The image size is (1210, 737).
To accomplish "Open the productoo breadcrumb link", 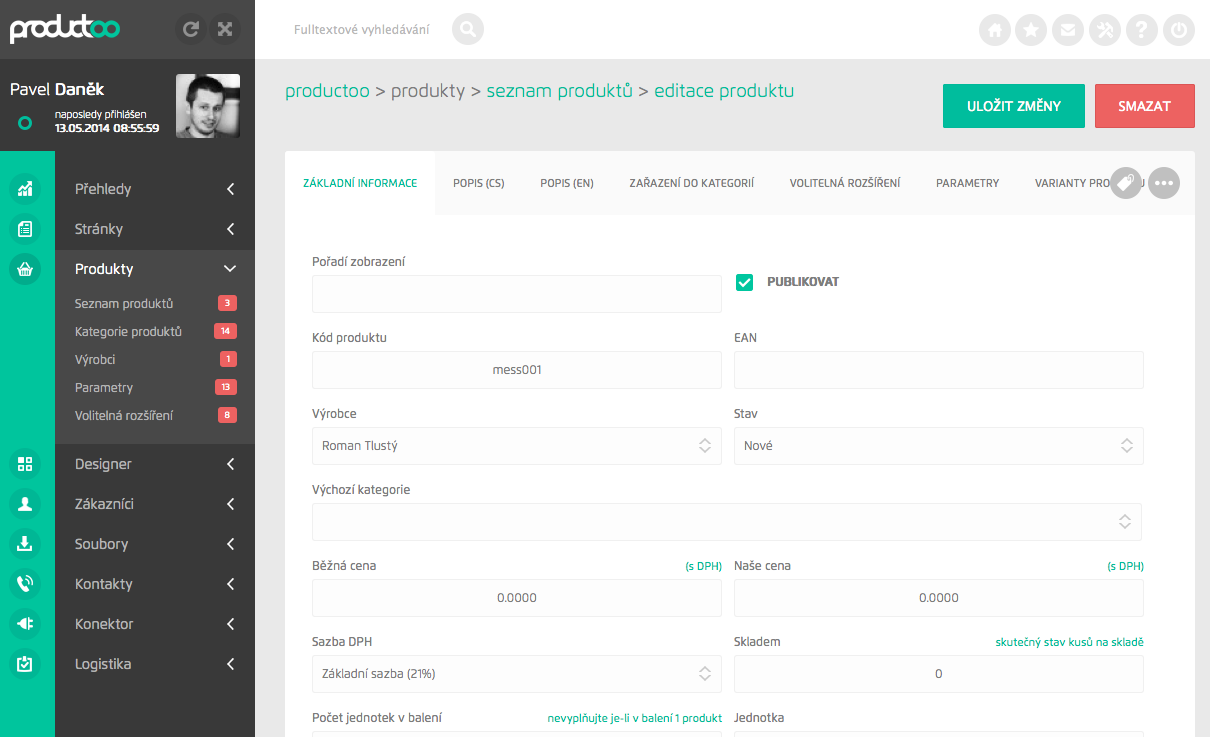I will (x=327, y=91).
